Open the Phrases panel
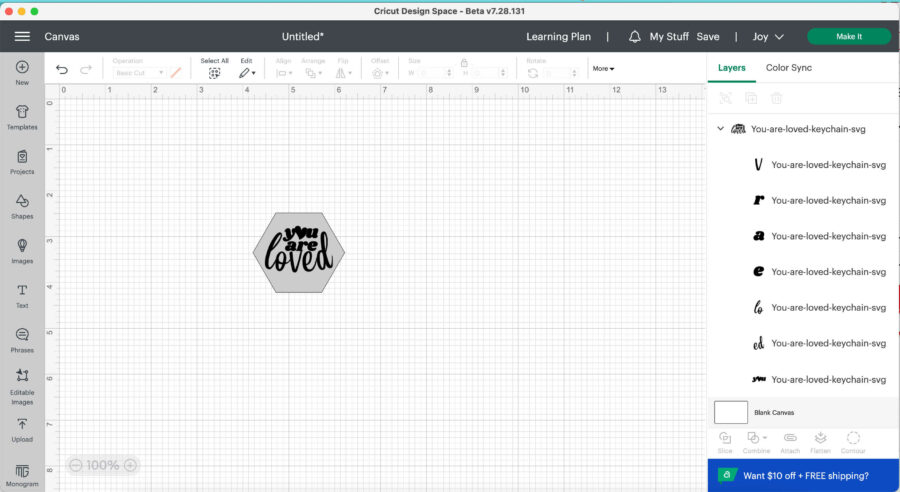Image resolution: width=900 pixels, height=492 pixels. pos(22,339)
